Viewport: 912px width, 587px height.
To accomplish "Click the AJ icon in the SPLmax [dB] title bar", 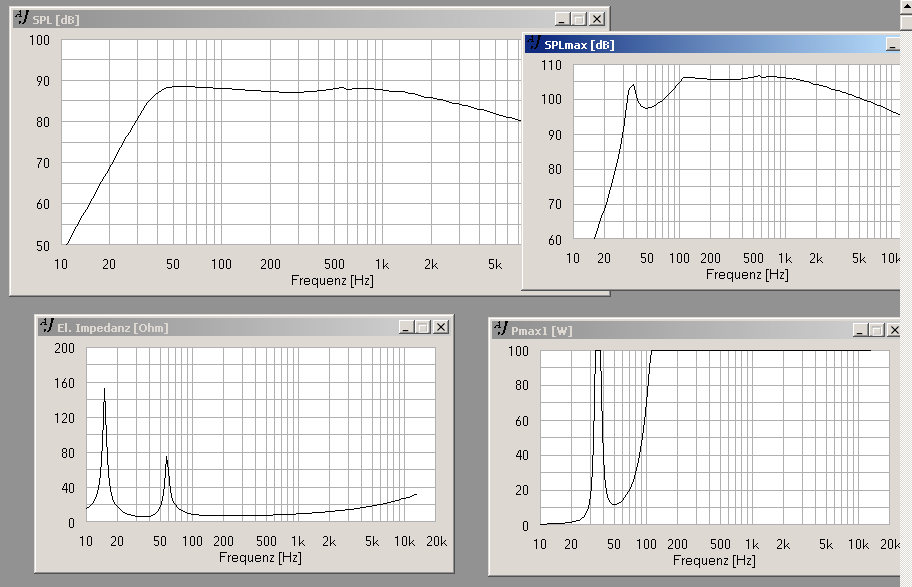I will 534,43.
